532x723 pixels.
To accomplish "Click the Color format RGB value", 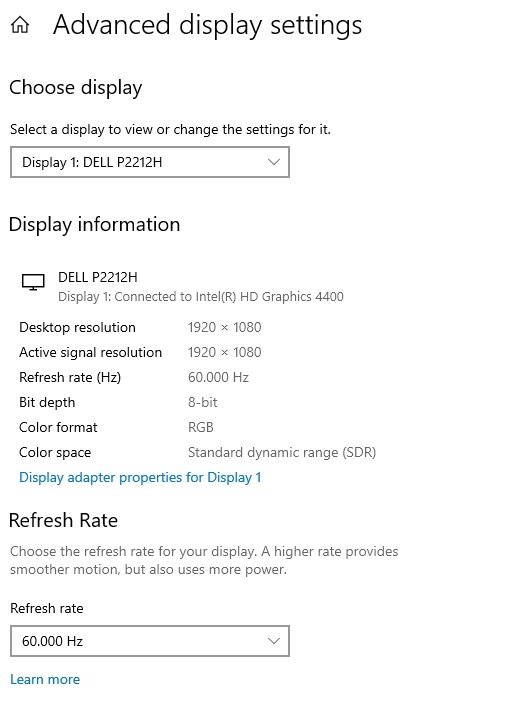I will [x=201, y=427].
